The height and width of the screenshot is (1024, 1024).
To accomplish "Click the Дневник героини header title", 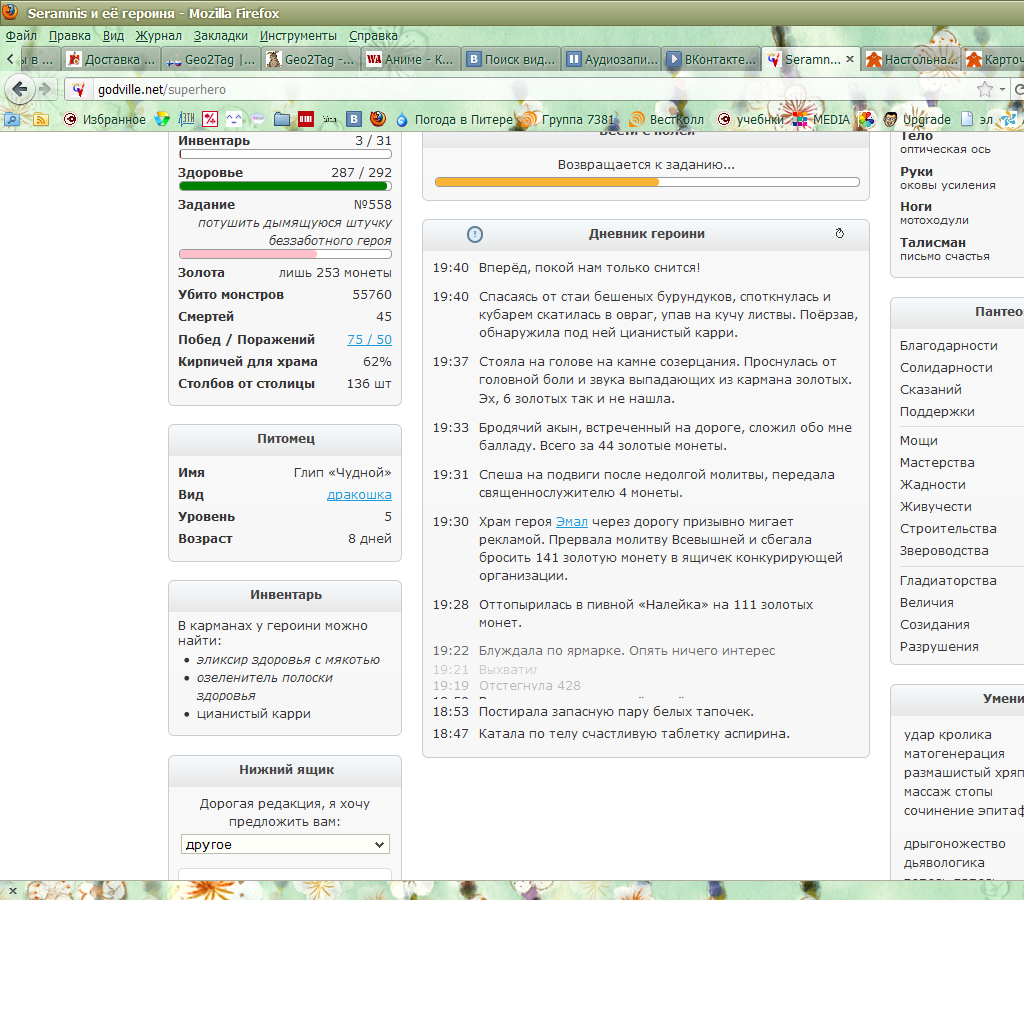I will pyautogui.click(x=647, y=234).
